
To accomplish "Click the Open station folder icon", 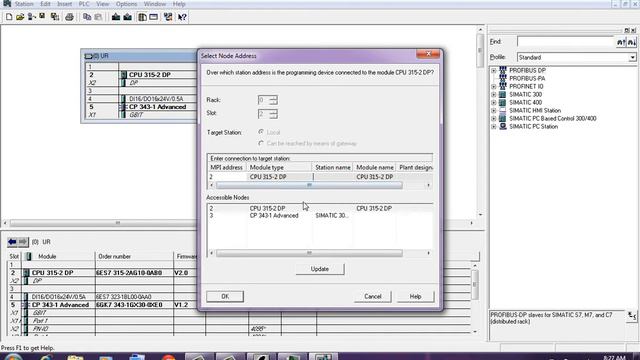I will 20,17.
